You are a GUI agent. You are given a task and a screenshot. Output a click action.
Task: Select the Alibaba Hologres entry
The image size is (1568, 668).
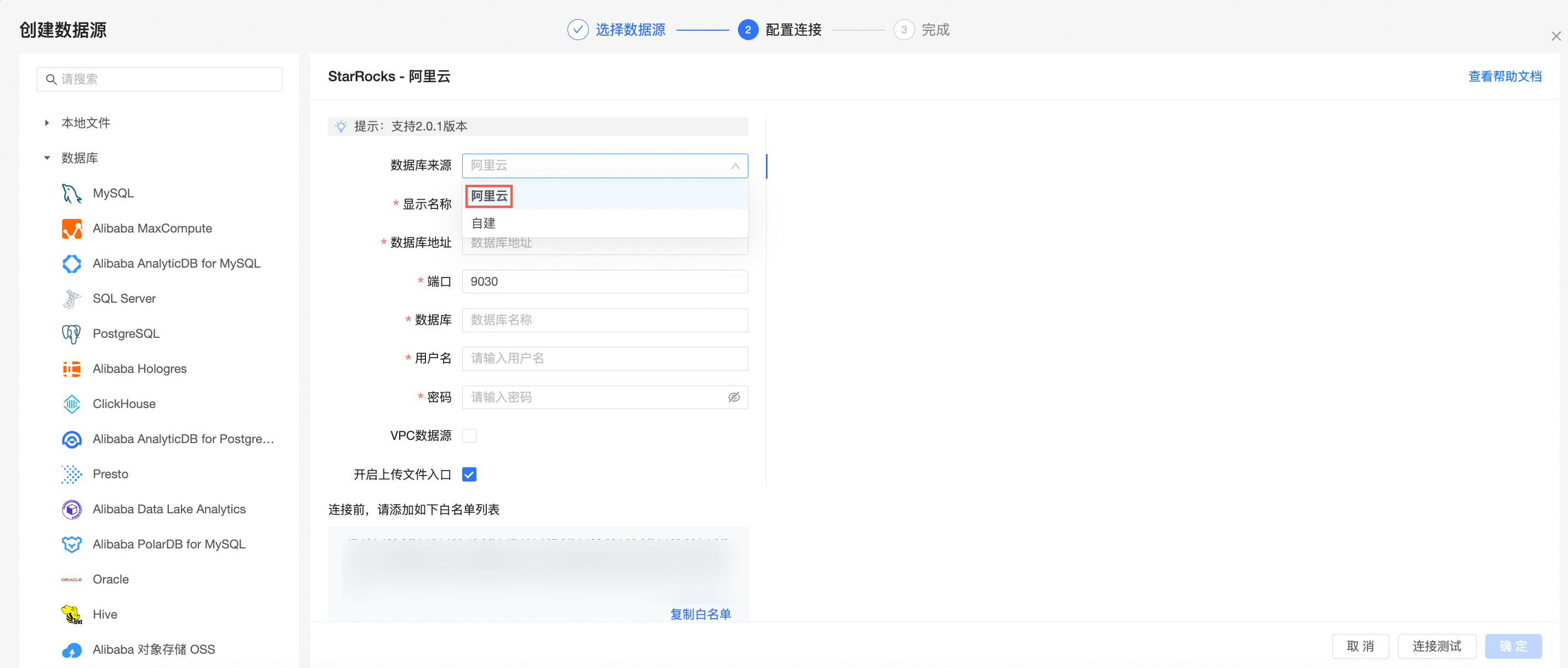[x=139, y=369]
